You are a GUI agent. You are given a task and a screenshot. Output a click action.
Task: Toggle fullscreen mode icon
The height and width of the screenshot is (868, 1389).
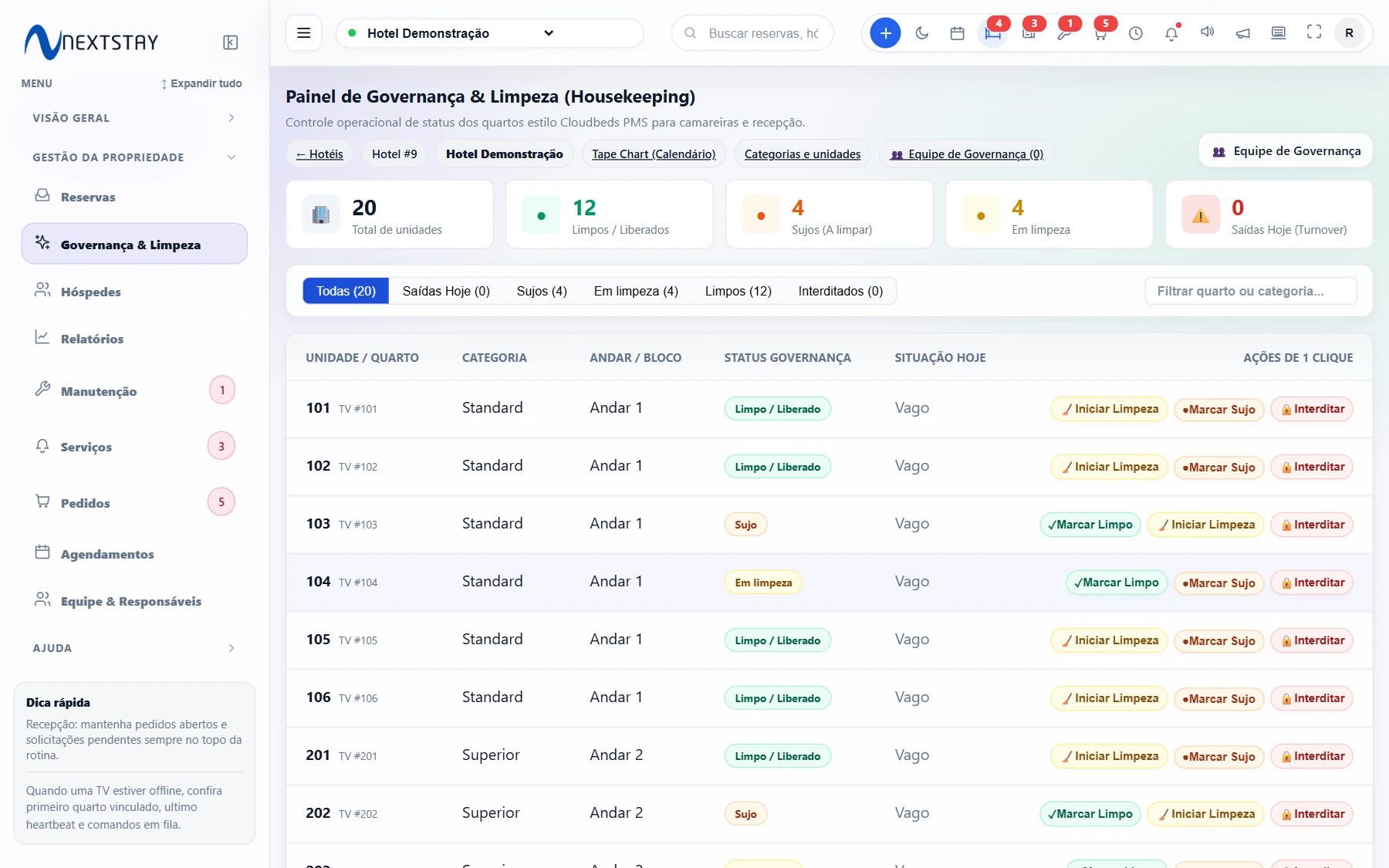[1314, 32]
